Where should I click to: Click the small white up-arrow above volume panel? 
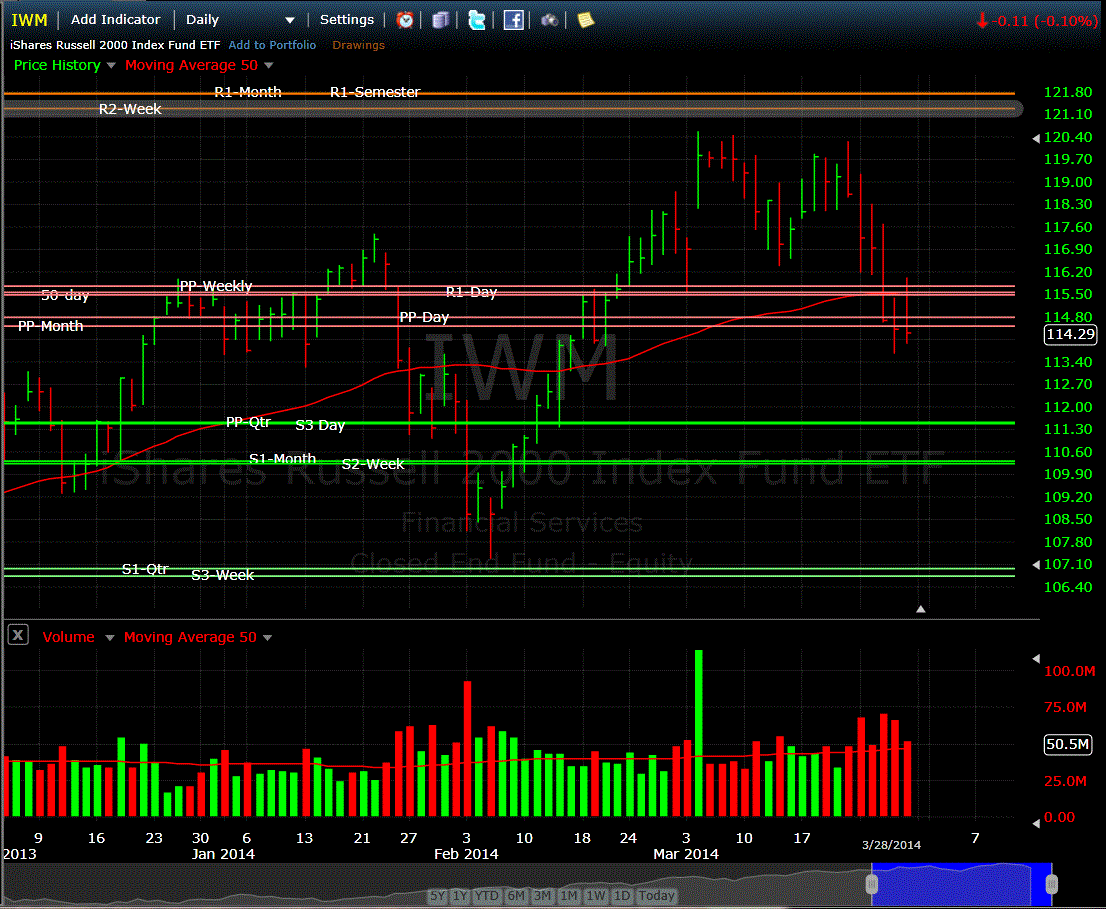(x=921, y=608)
